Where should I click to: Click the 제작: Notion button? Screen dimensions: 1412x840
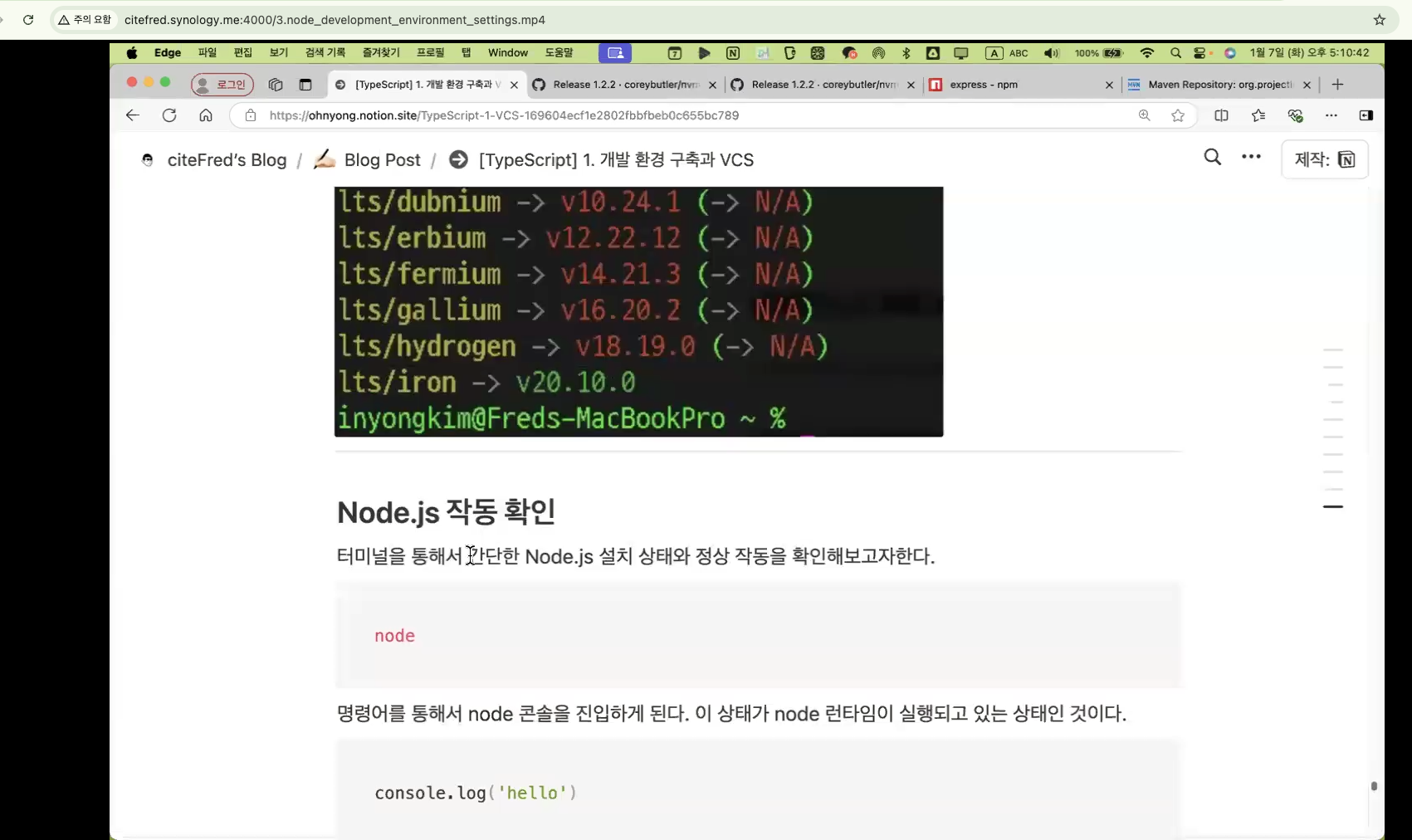[1325, 159]
